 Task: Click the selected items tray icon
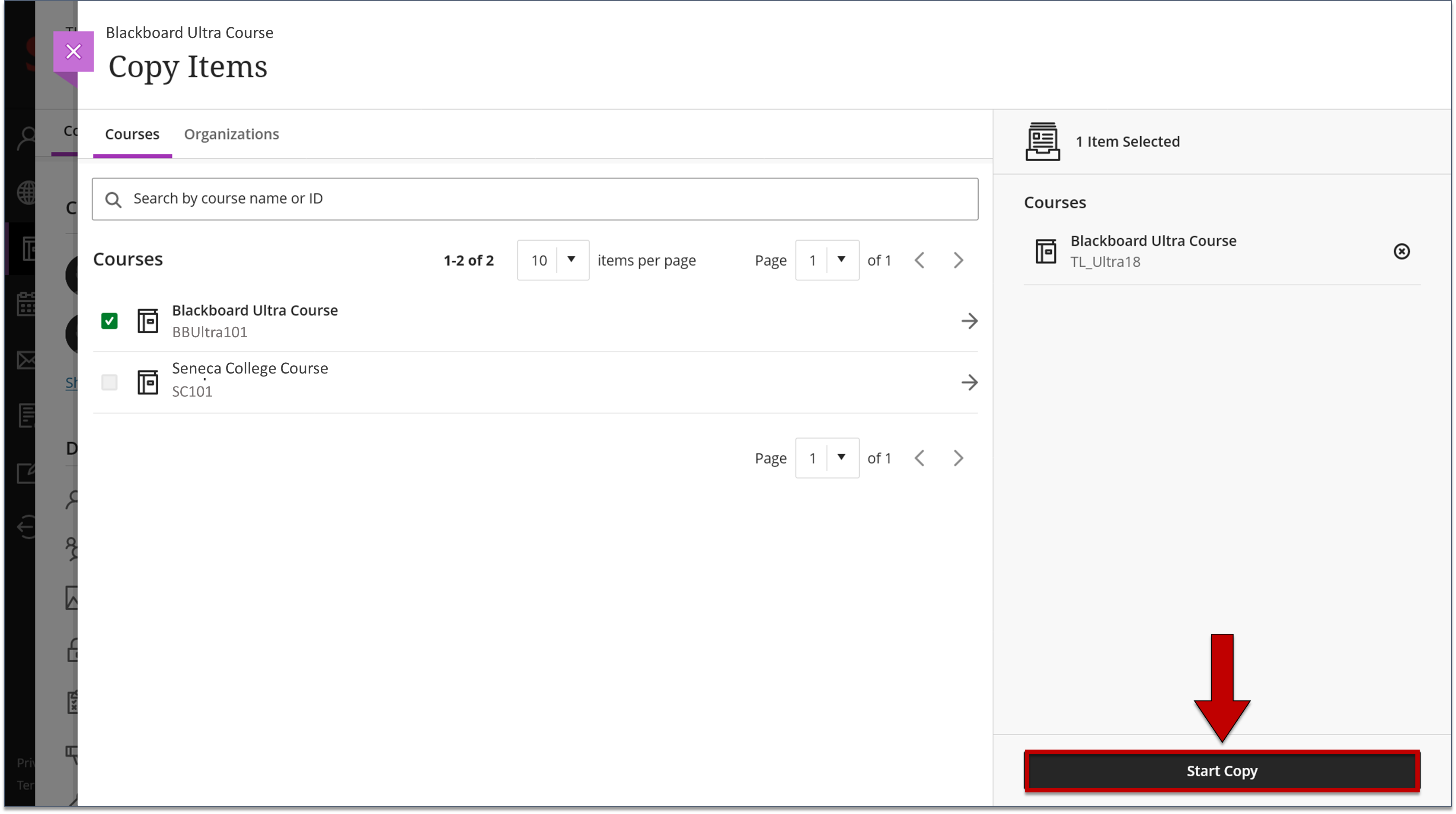(x=1043, y=141)
